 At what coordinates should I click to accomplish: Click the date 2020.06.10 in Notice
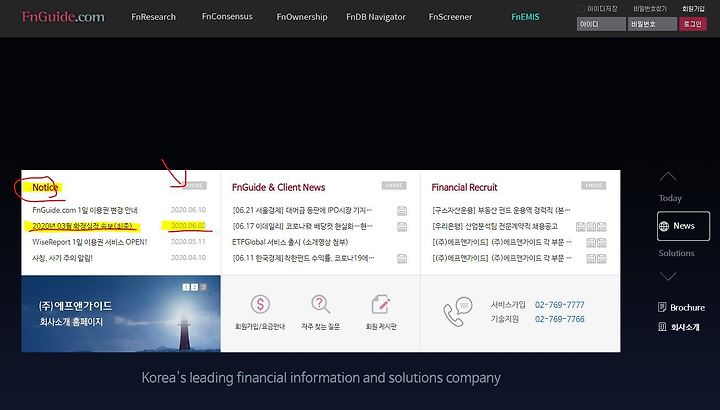click(188, 210)
